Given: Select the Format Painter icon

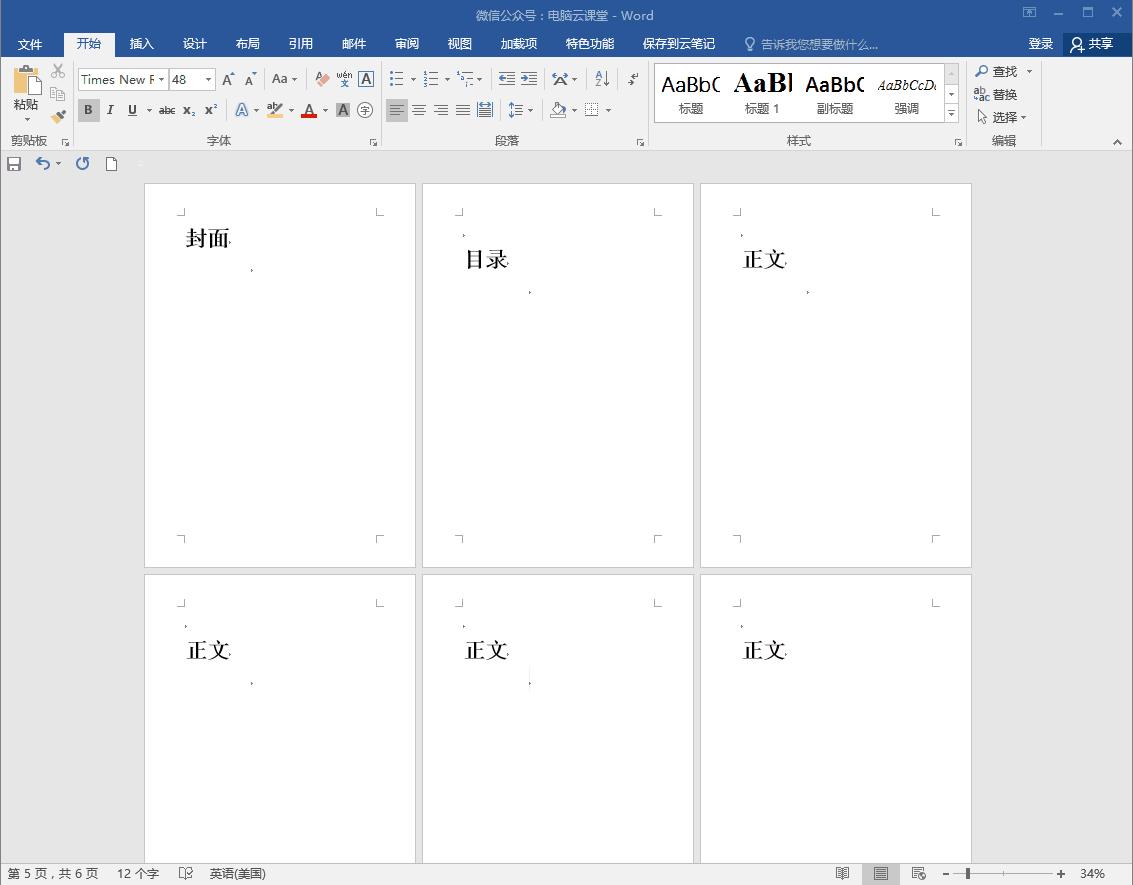Looking at the screenshot, I should coord(58,115).
